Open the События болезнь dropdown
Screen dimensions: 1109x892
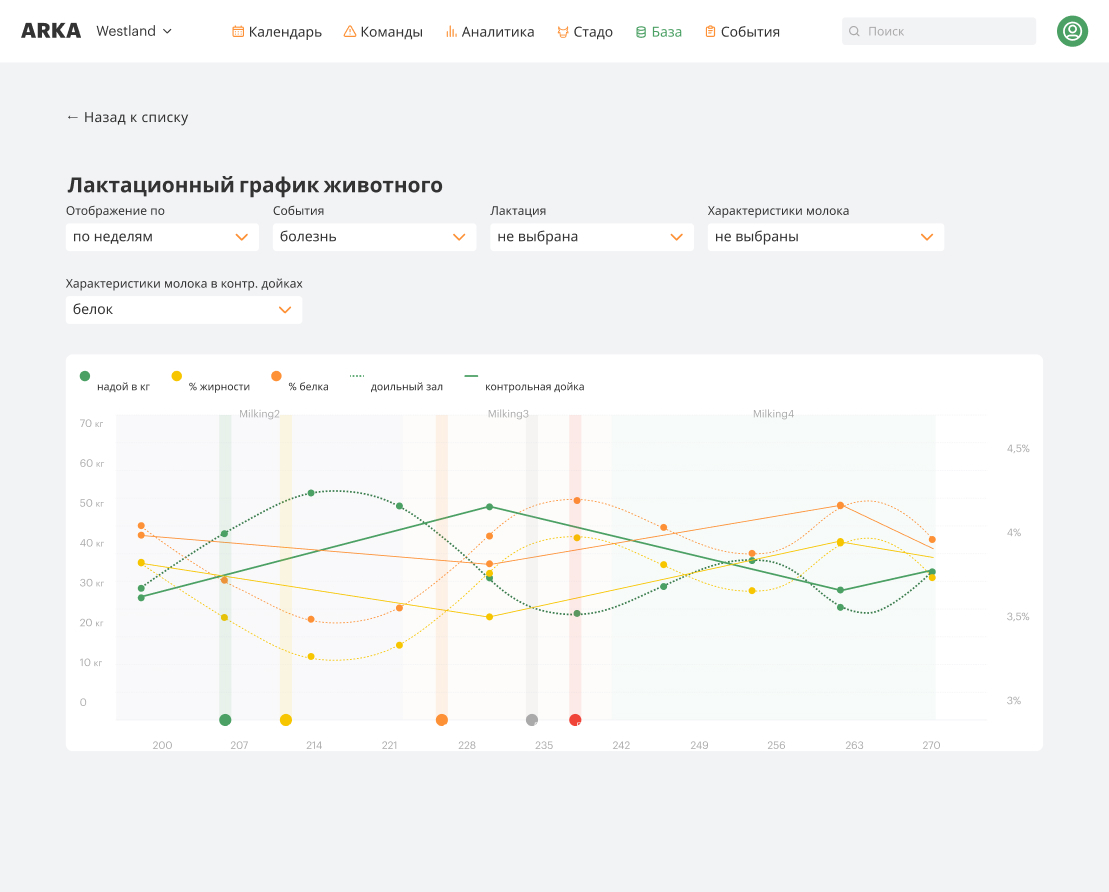(374, 237)
